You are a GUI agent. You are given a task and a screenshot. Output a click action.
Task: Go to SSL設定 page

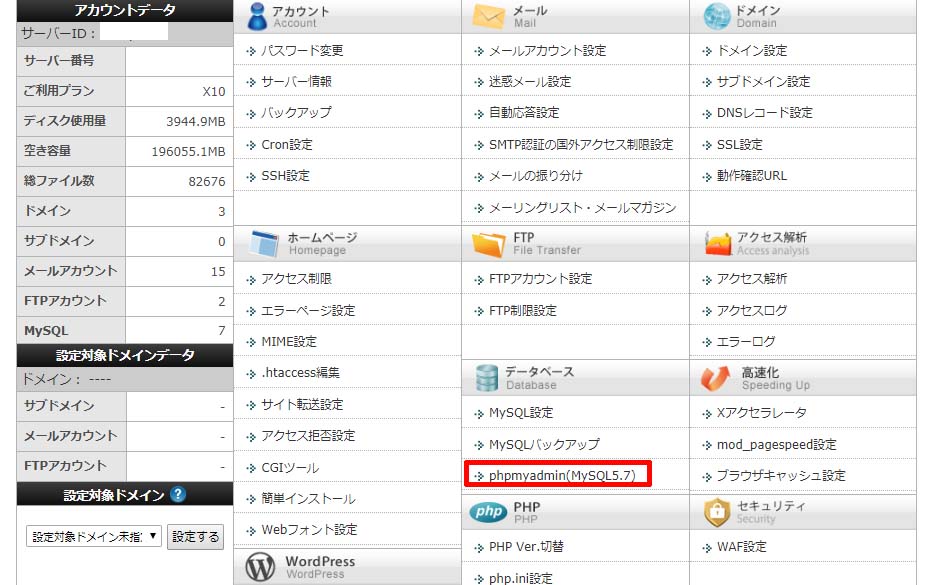coord(739,144)
